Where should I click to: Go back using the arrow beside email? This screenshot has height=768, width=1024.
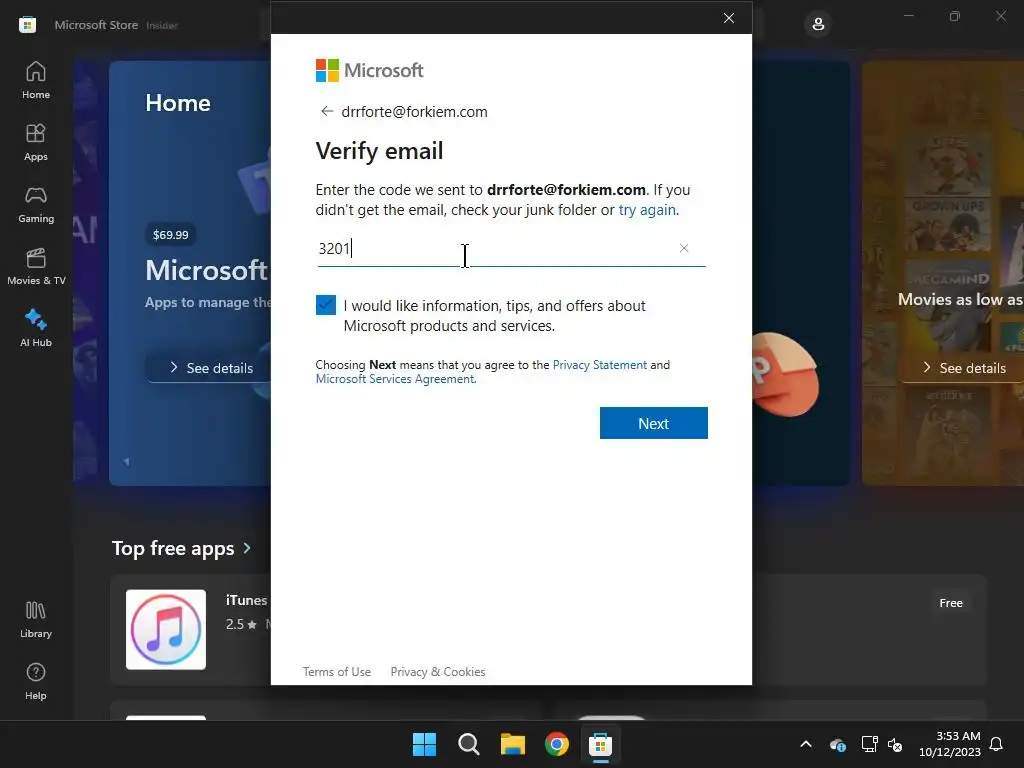(x=327, y=112)
